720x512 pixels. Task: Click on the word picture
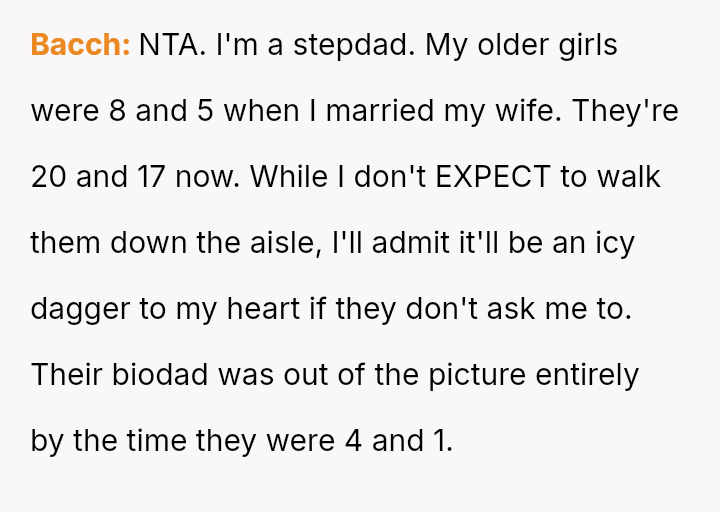pyautogui.click(x=482, y=375)
